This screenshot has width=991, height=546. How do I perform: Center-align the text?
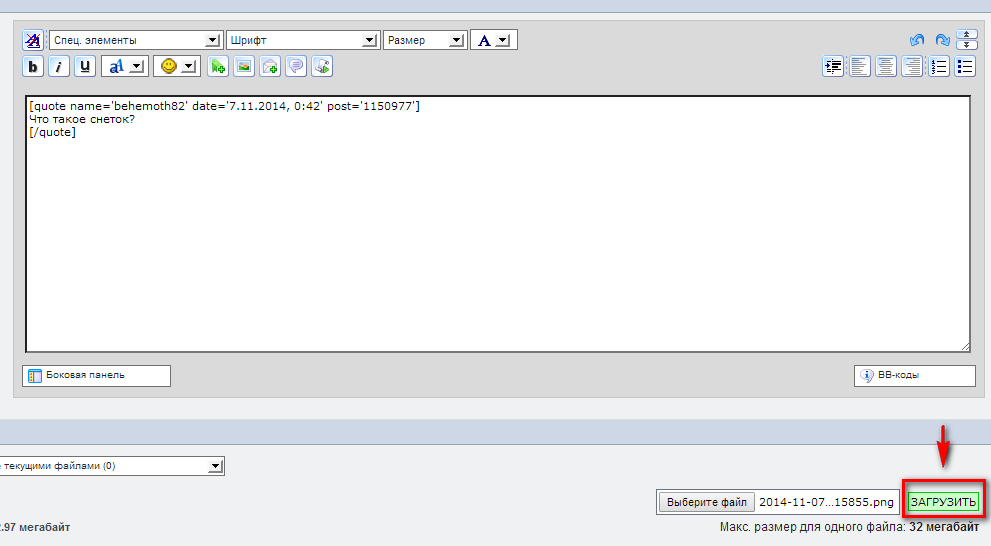[x=885, y=67]
